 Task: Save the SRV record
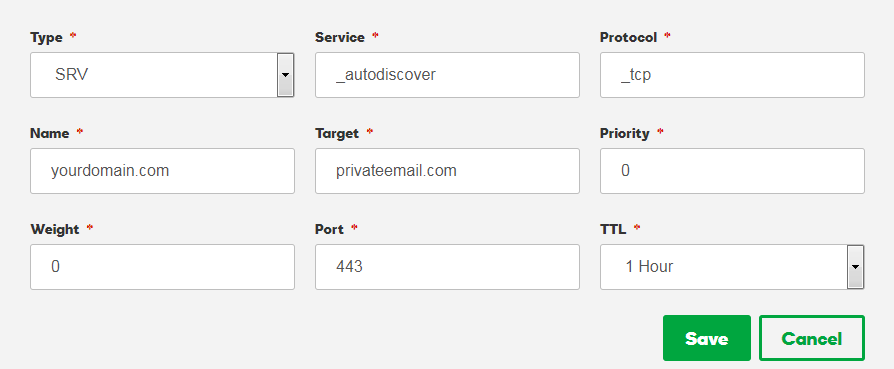(706, 338)
